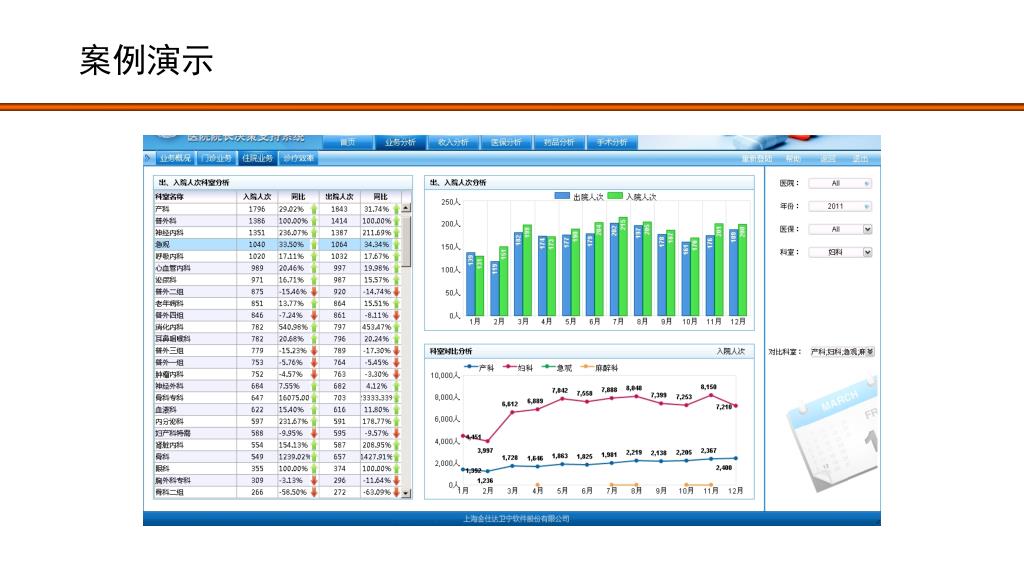Select the 急观 row in the table
This screenshot has width=1024, height=576.
point(278,244)
